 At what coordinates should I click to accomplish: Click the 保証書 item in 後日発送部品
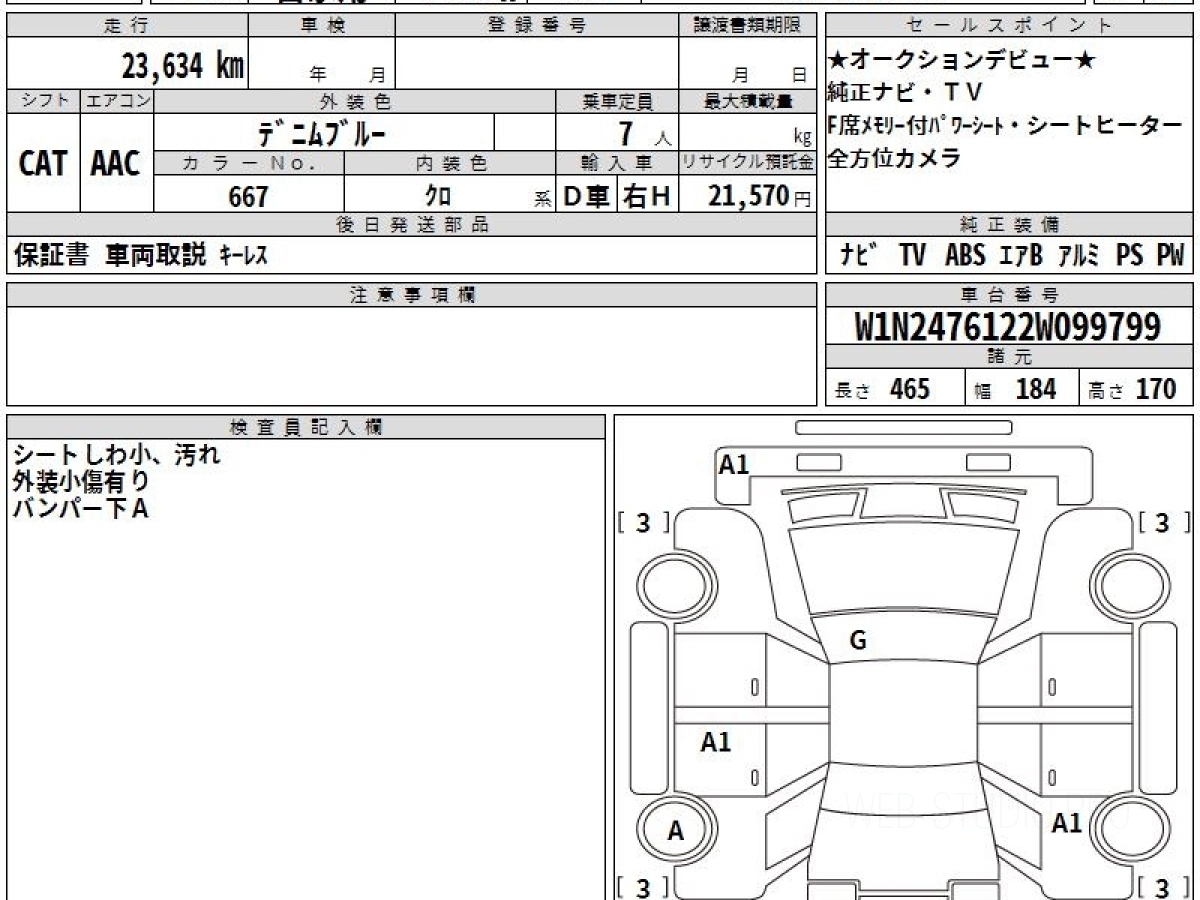pos(51,256)
